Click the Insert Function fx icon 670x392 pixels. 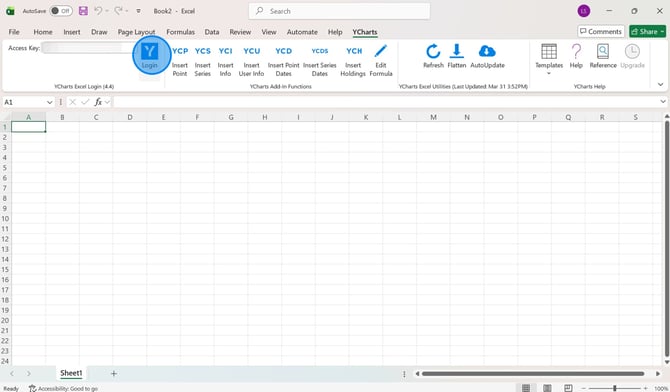click(x=98, y=102)
